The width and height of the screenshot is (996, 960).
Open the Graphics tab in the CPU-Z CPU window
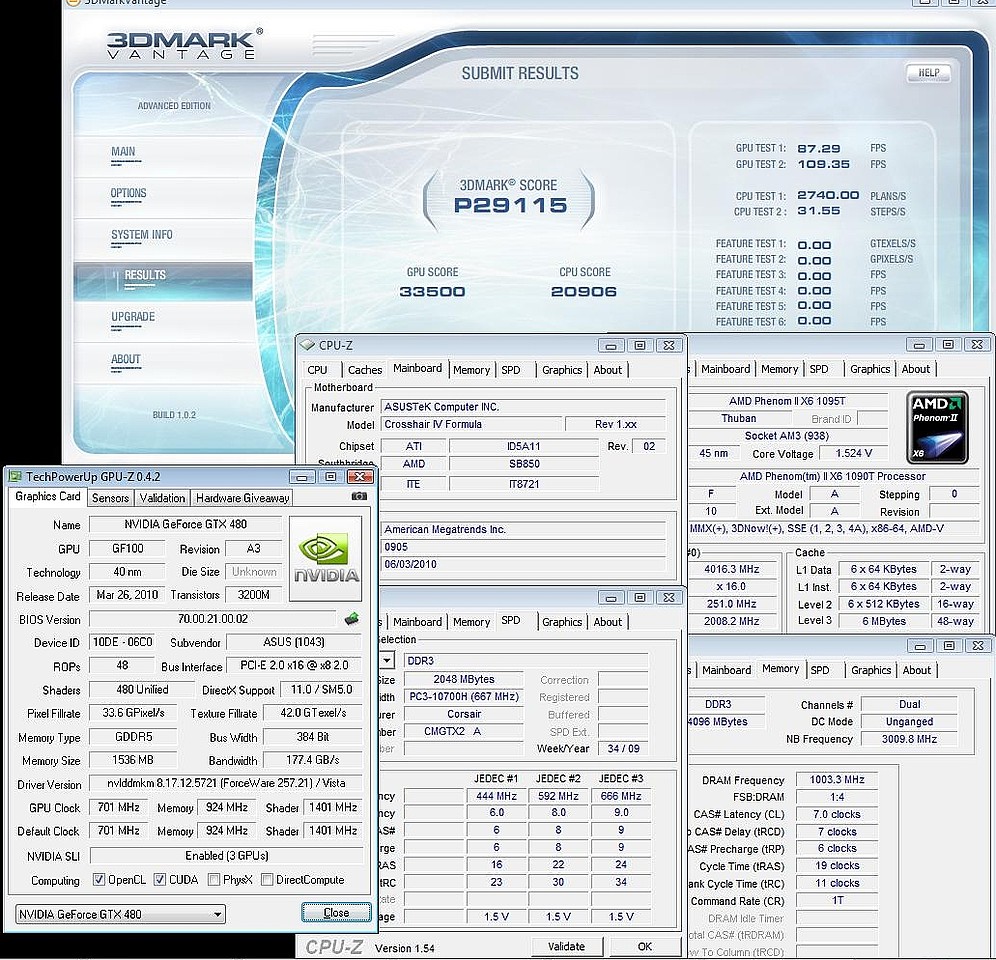(870, 369)
